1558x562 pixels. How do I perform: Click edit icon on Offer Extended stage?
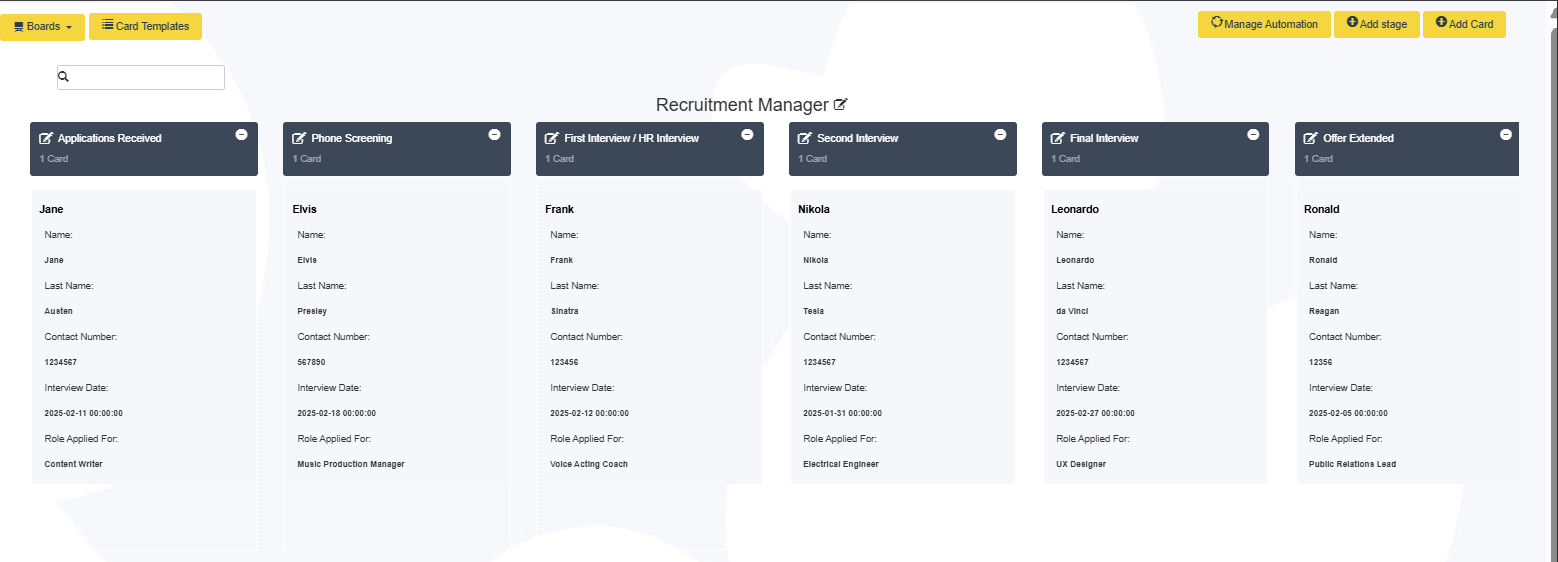click(x=1311, y=138)
